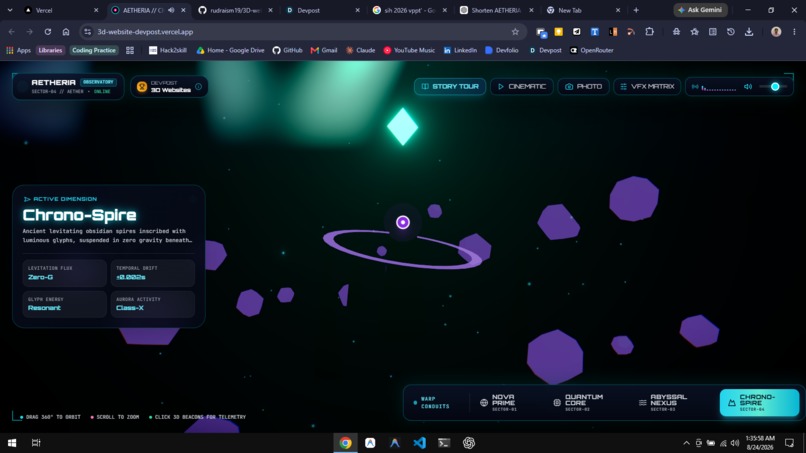Open the Chrome three-dot menu

pyautogui.click(x=794, y=32)
